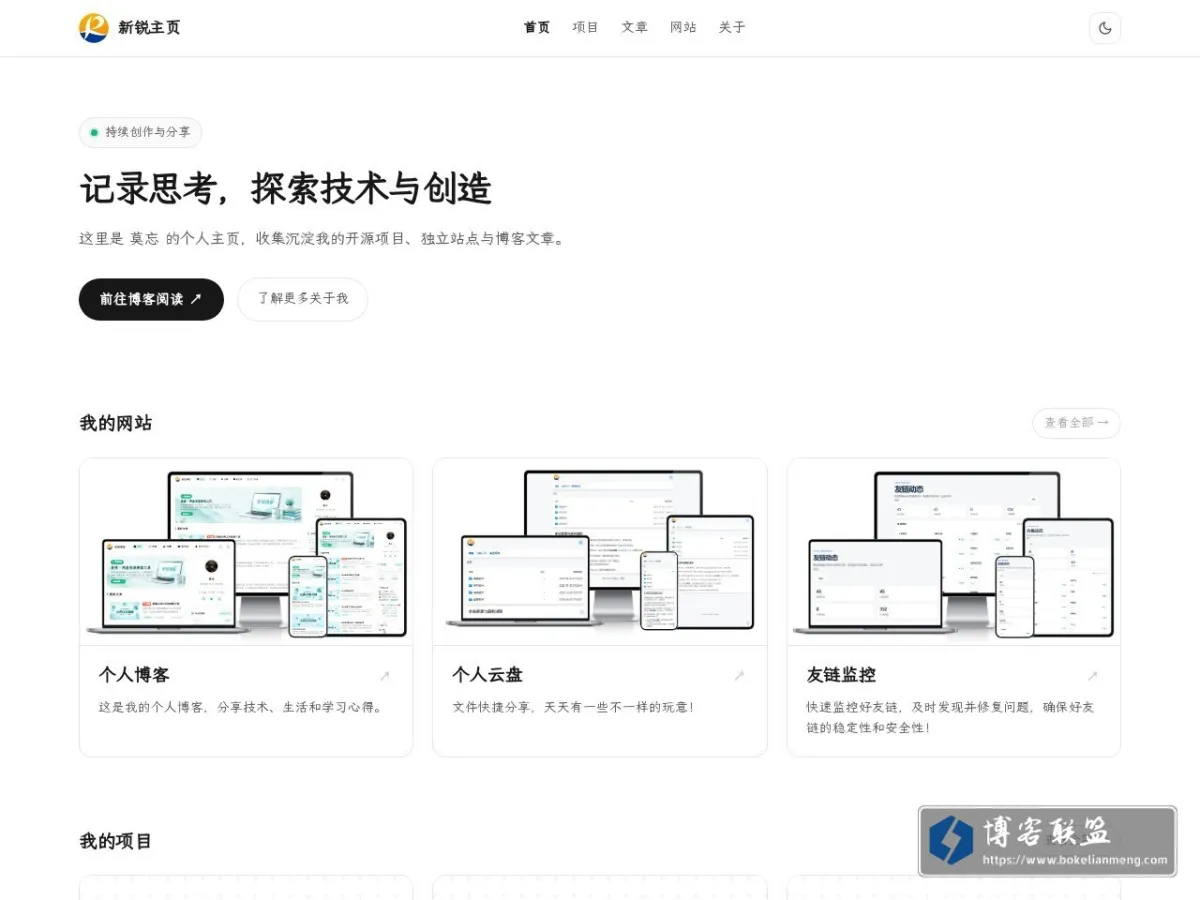The height and width of the screenshot is (900, 1200).
Task: Open the 项目 navigation item
Action: click(586, 28)
